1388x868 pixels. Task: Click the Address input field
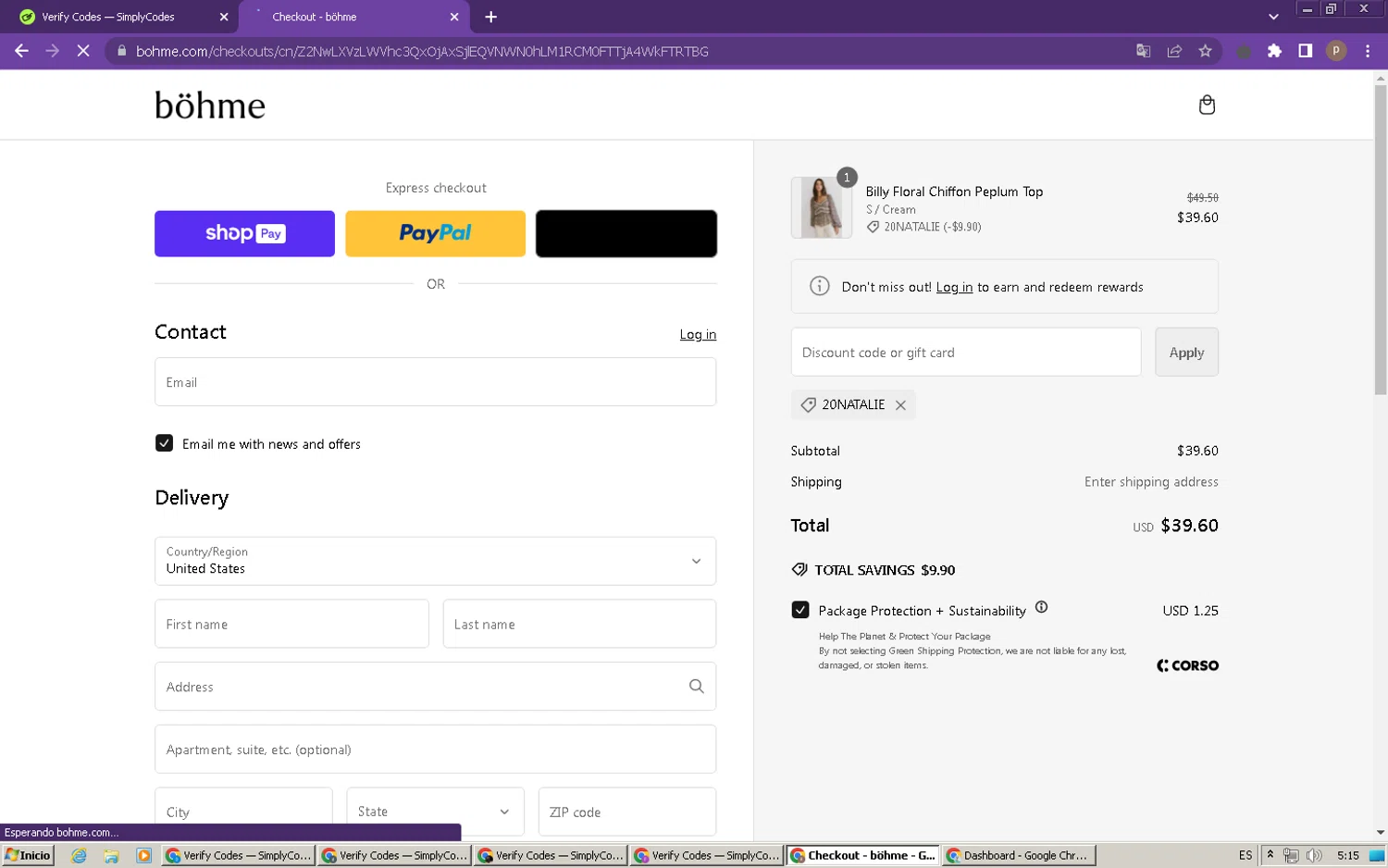pos(435,686)
